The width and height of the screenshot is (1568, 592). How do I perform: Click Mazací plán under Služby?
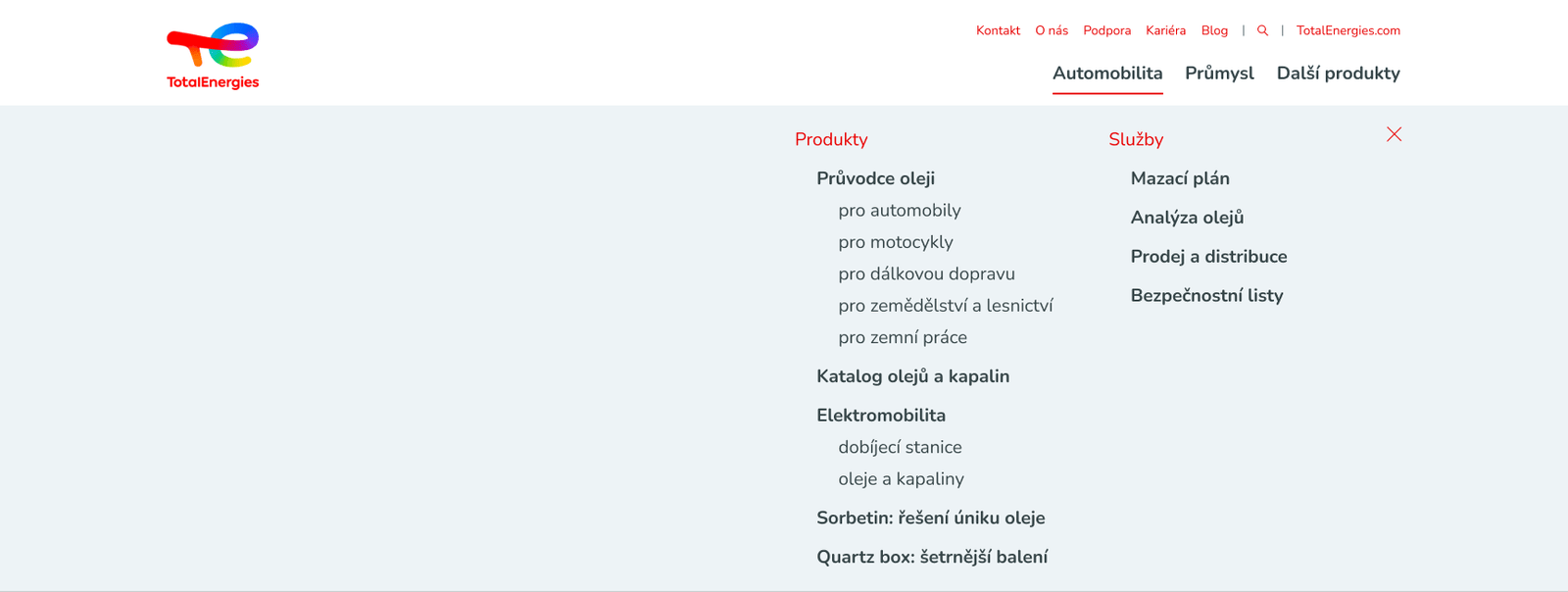1181,178
